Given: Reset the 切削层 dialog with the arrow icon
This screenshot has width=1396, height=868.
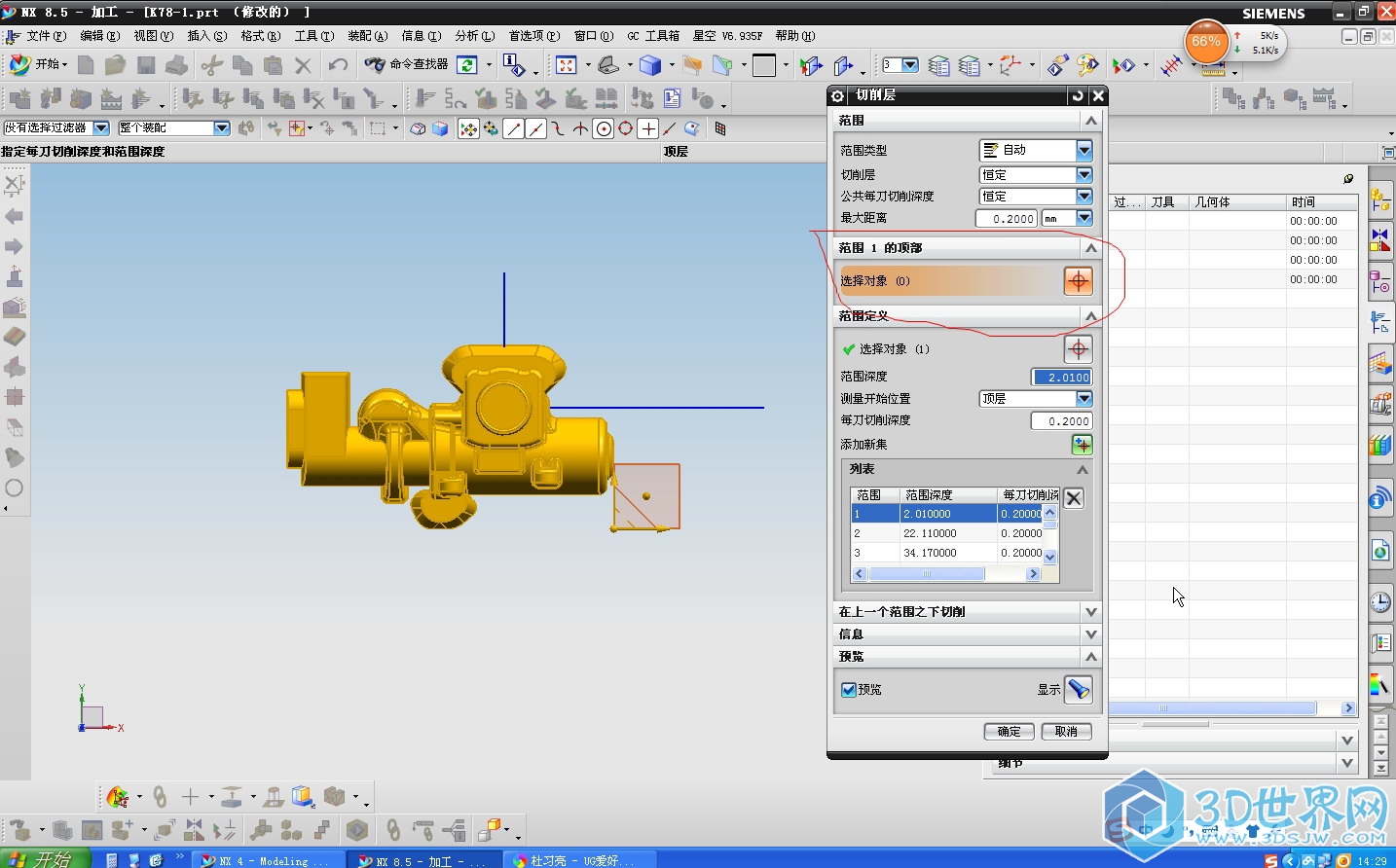Looking at the screenshot, I should tap(1078, 95).
